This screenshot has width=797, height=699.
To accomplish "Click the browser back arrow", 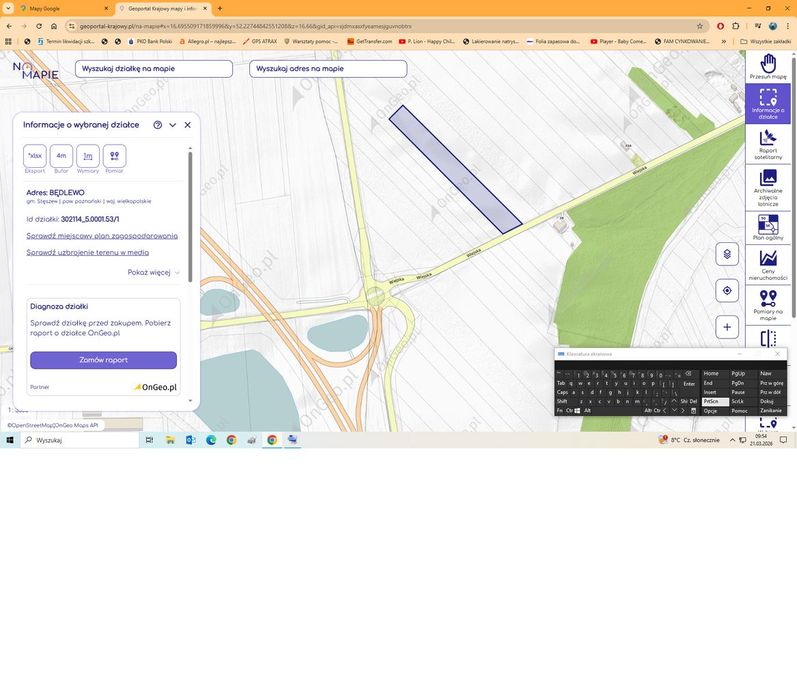I will pos(9,26).
